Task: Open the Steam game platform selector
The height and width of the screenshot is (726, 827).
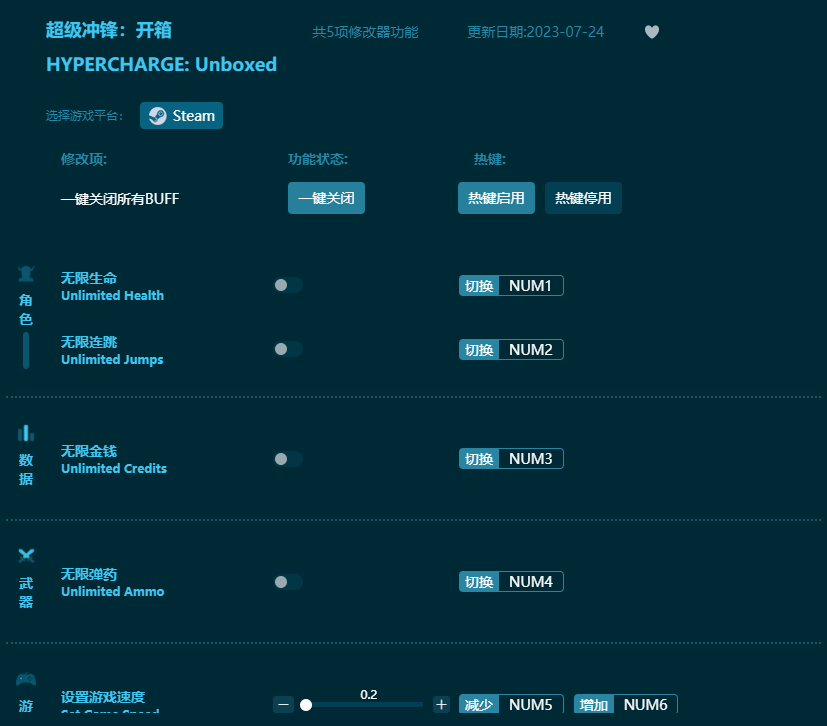Action: click(181, 115)
